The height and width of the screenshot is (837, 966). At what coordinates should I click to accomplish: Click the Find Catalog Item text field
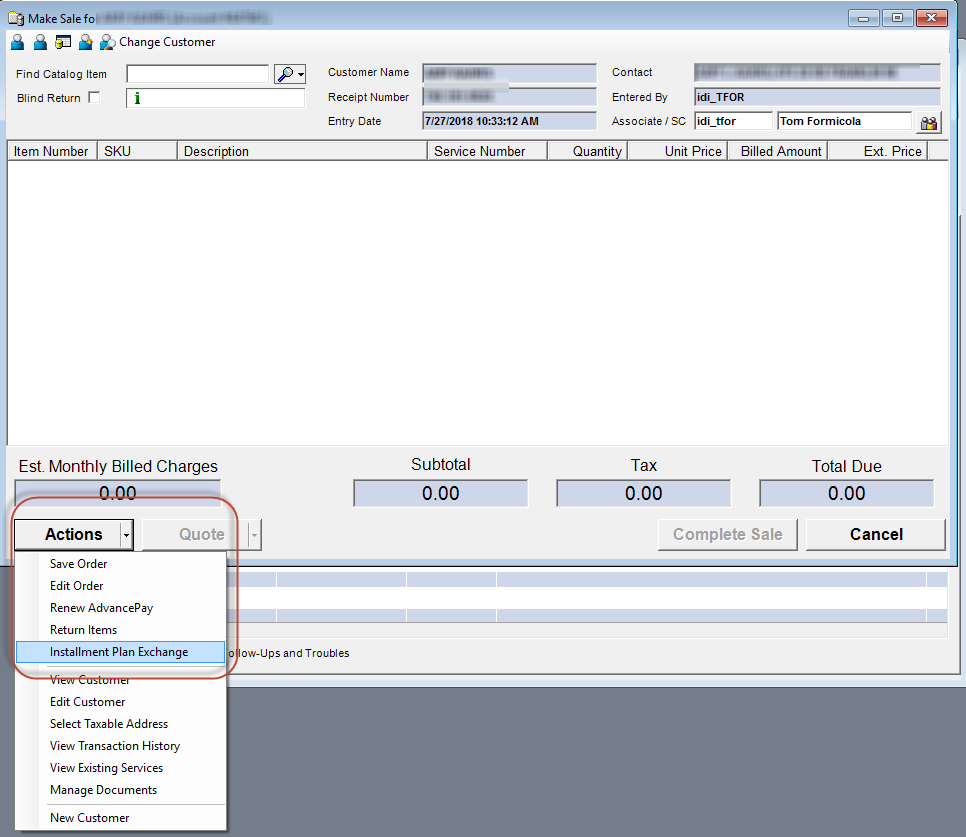pos(197,74)
